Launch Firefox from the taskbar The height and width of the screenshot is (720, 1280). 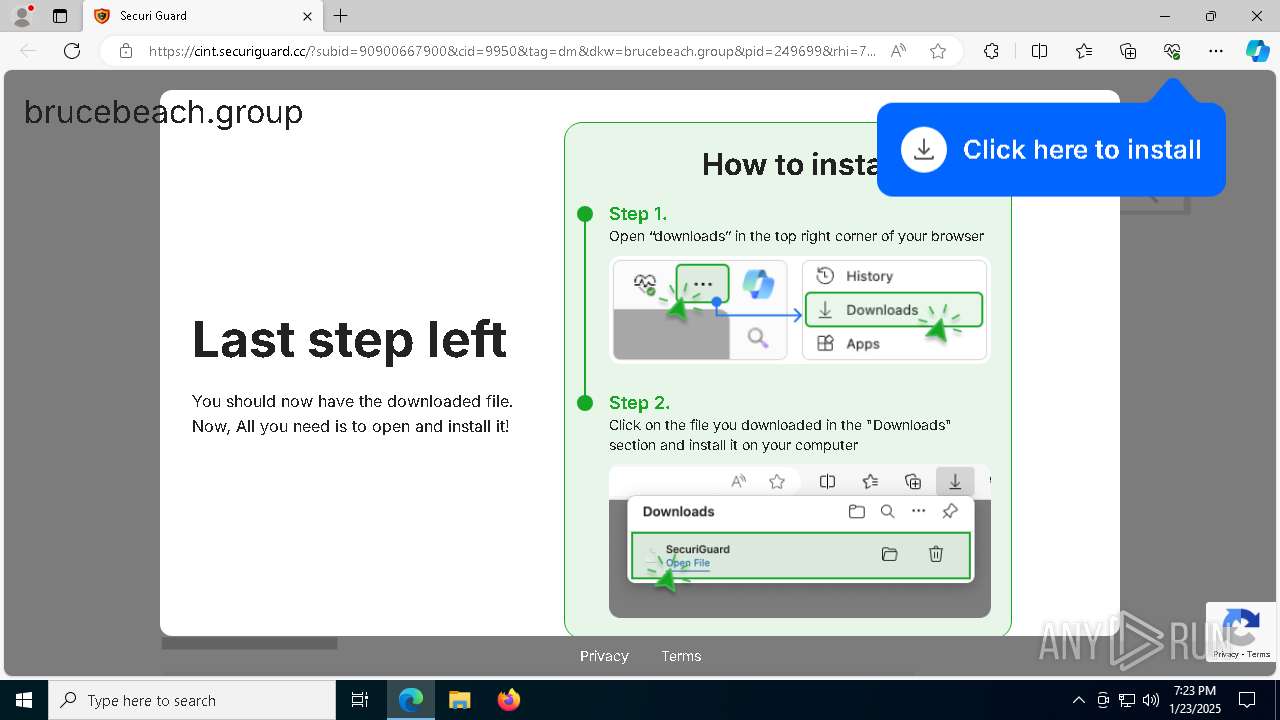(x=508, y=700)
